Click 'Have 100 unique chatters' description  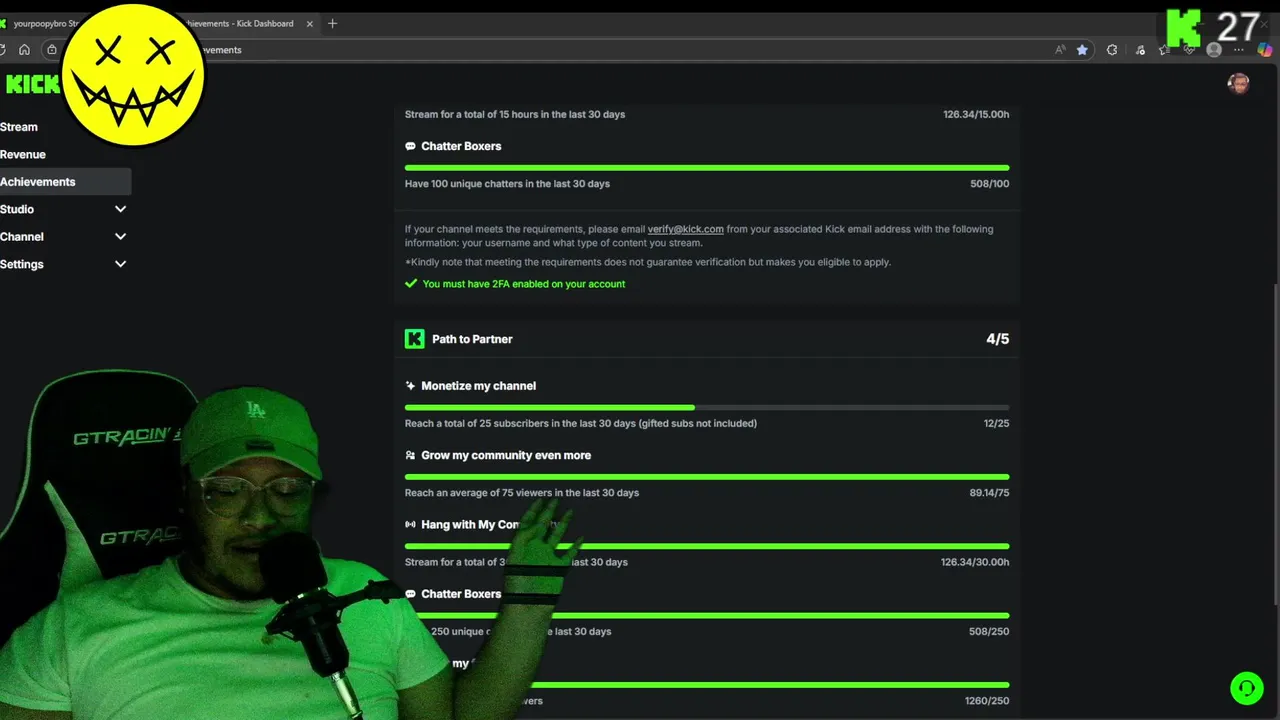[507, 184]
